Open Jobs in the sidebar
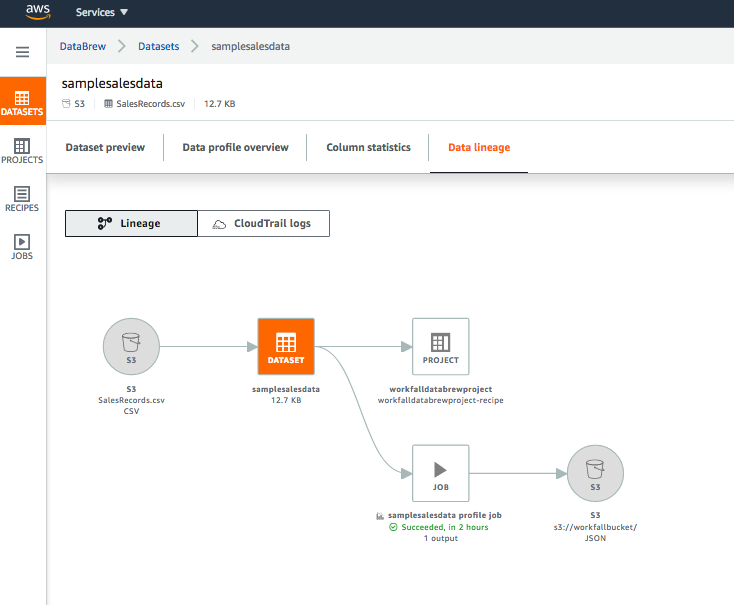This screenshot has height=605, width=734. point(22,247)
